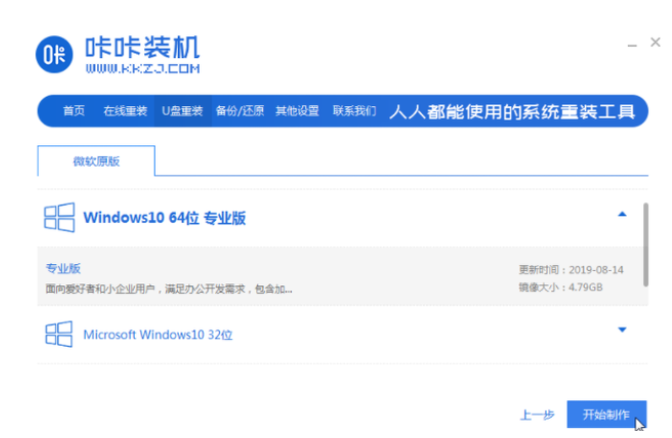Open the 其他设置 menu item

pos(297,111)
